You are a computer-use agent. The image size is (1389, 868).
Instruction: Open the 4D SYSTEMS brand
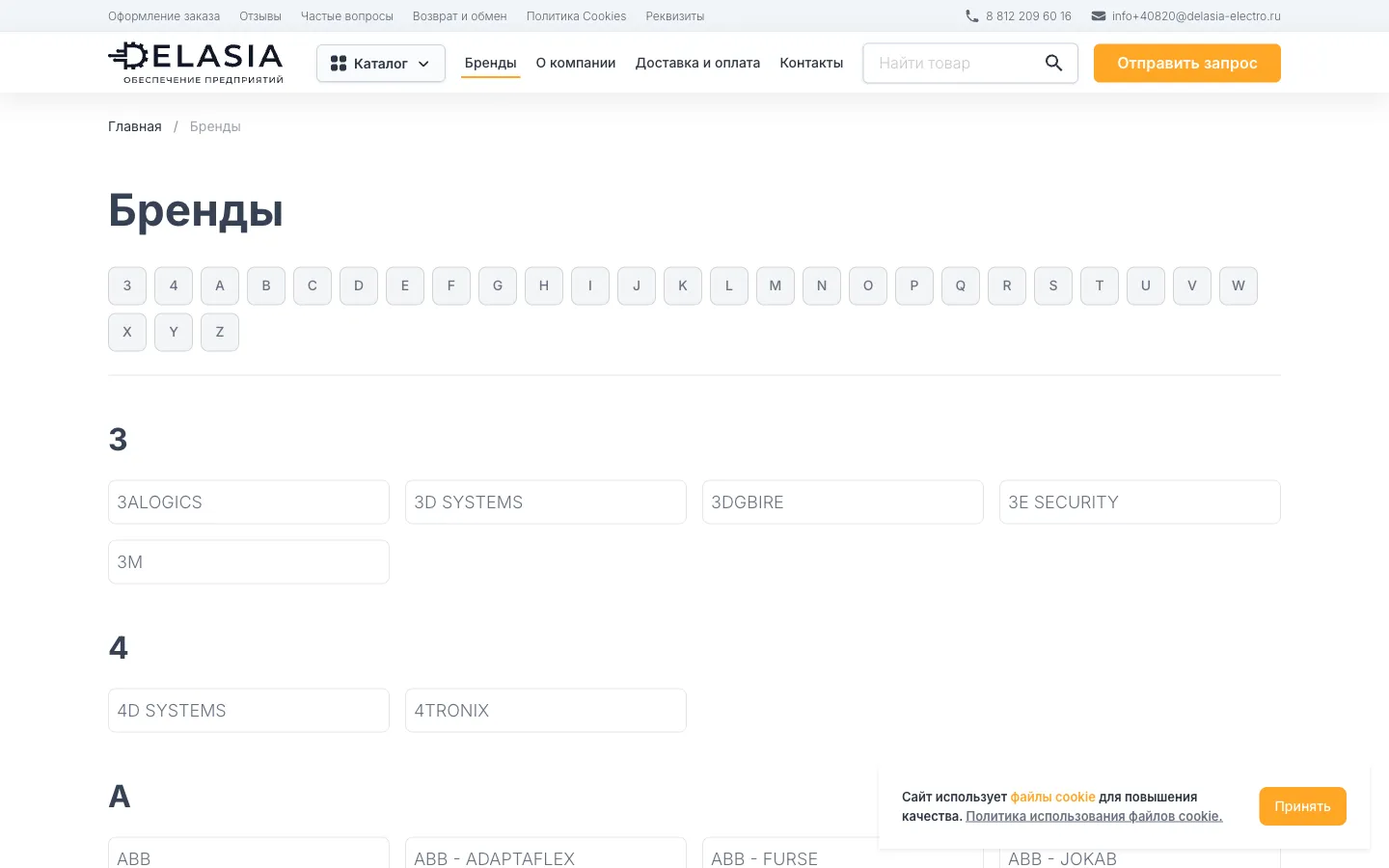249,711
